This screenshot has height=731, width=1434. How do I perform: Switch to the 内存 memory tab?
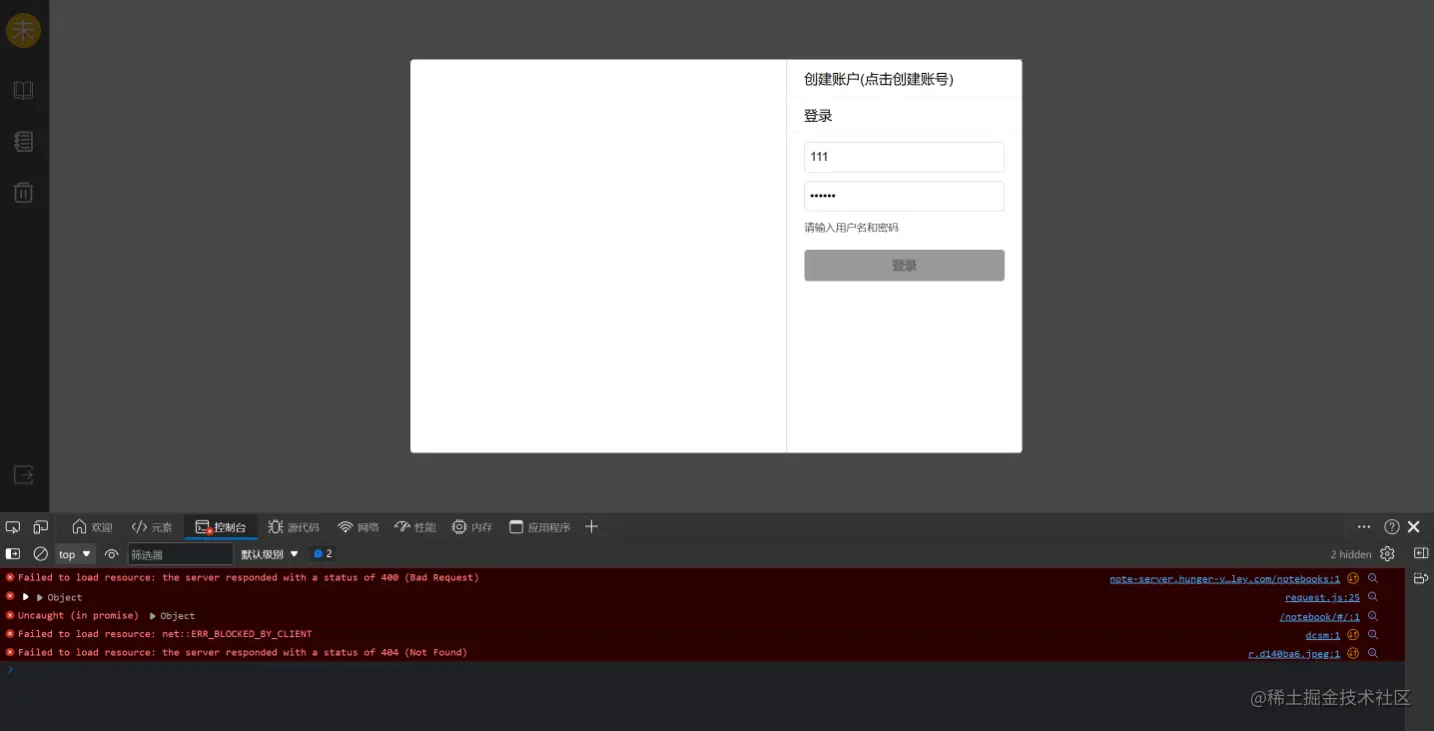pyautogui.click(x=472, y=527)
